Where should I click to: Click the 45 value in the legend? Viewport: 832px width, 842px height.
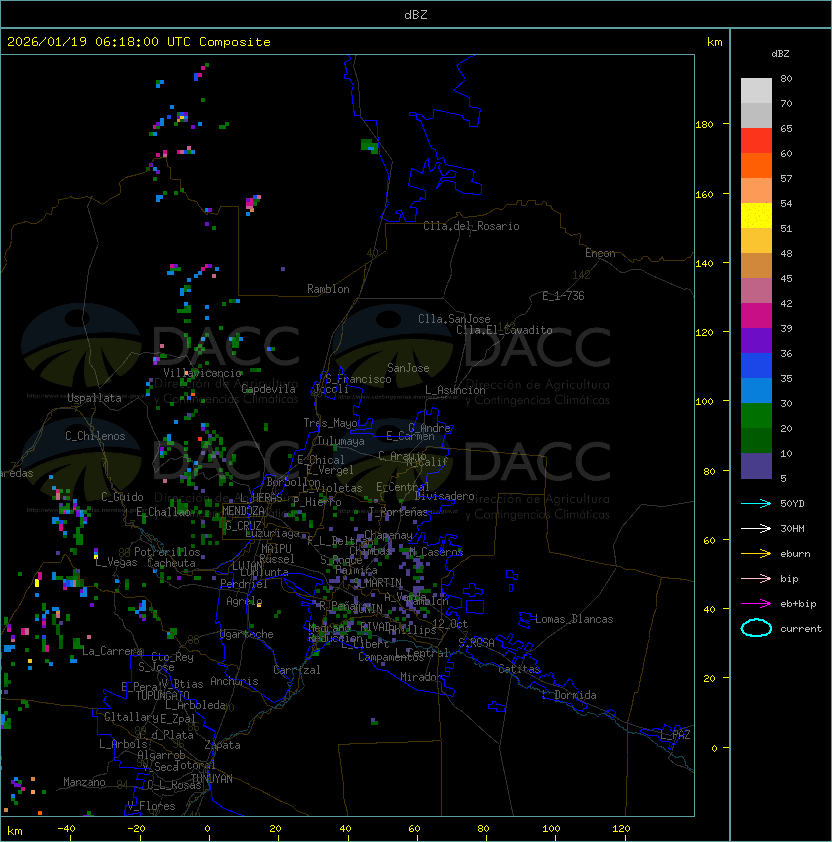(x=786, y=279)
